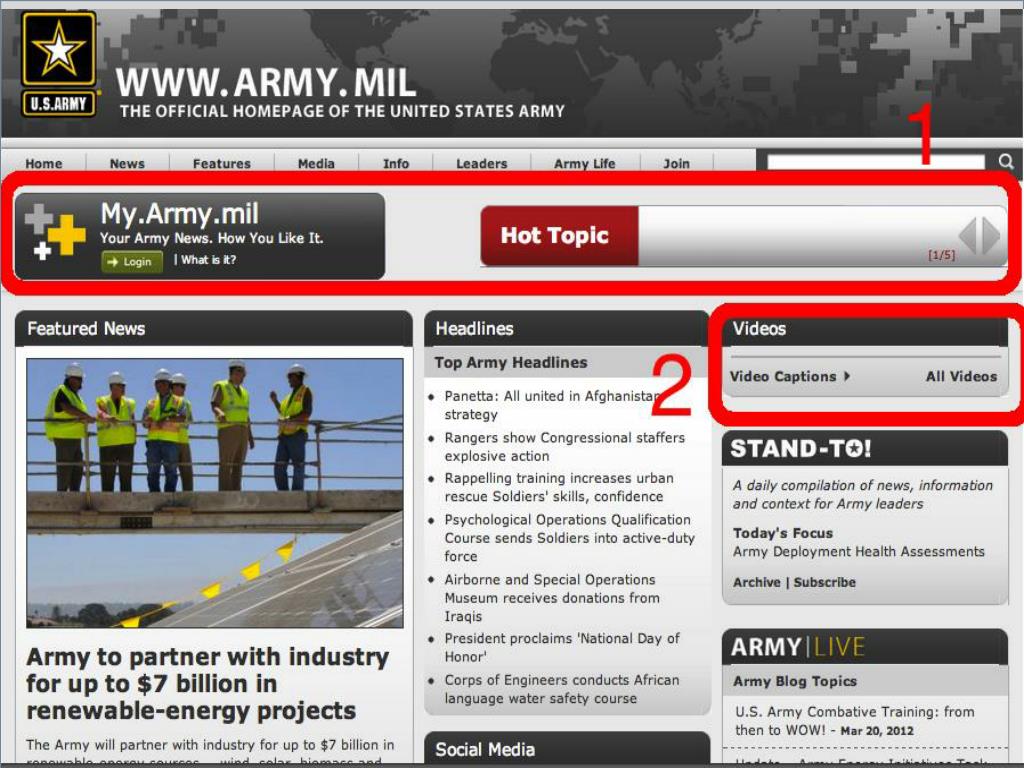Open renewable-energy projects headline
The width and height of the screenshot is (1024, 768).
[208, 683]
